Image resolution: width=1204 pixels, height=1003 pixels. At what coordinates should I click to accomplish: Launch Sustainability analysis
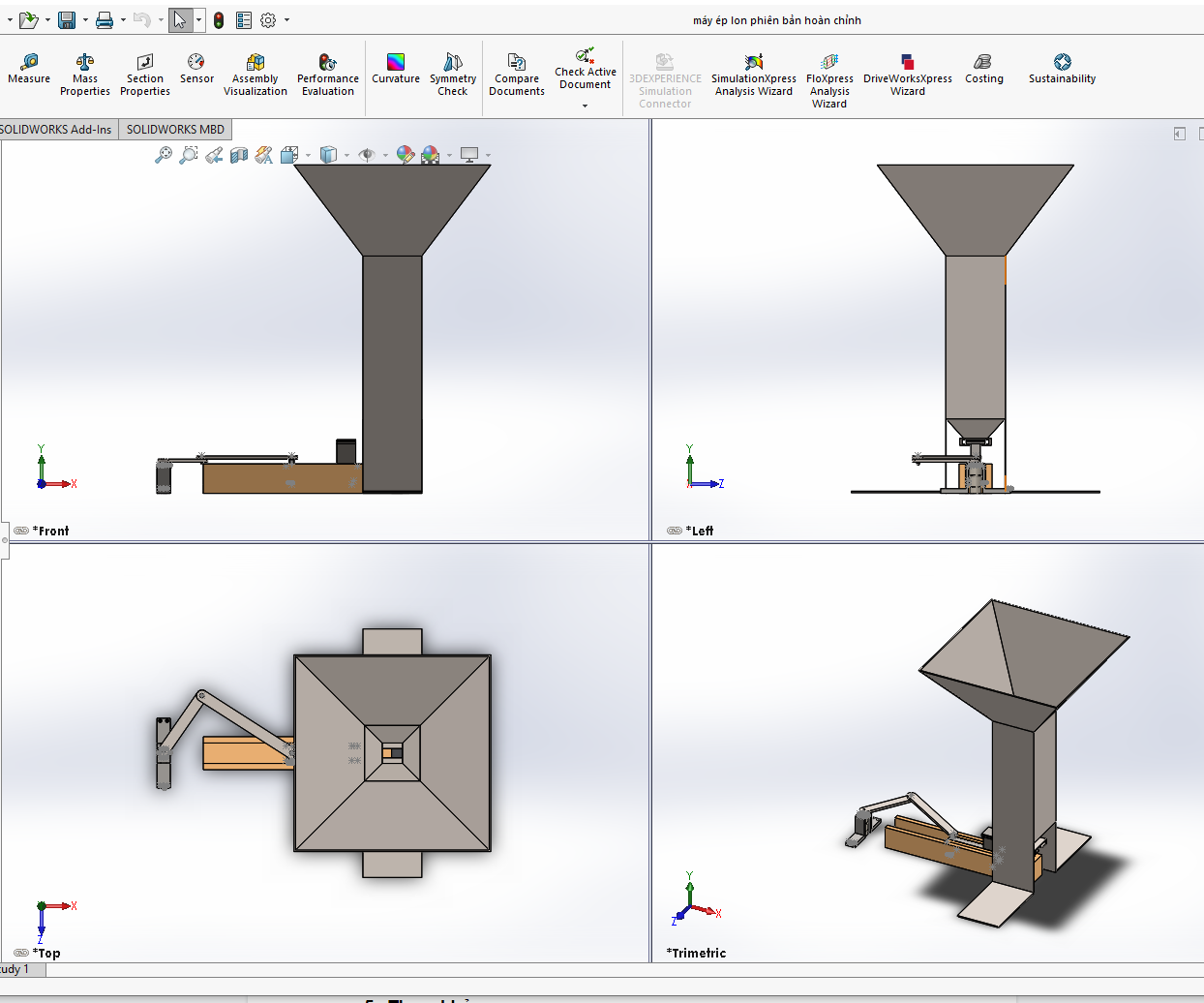coord(1061,68)
